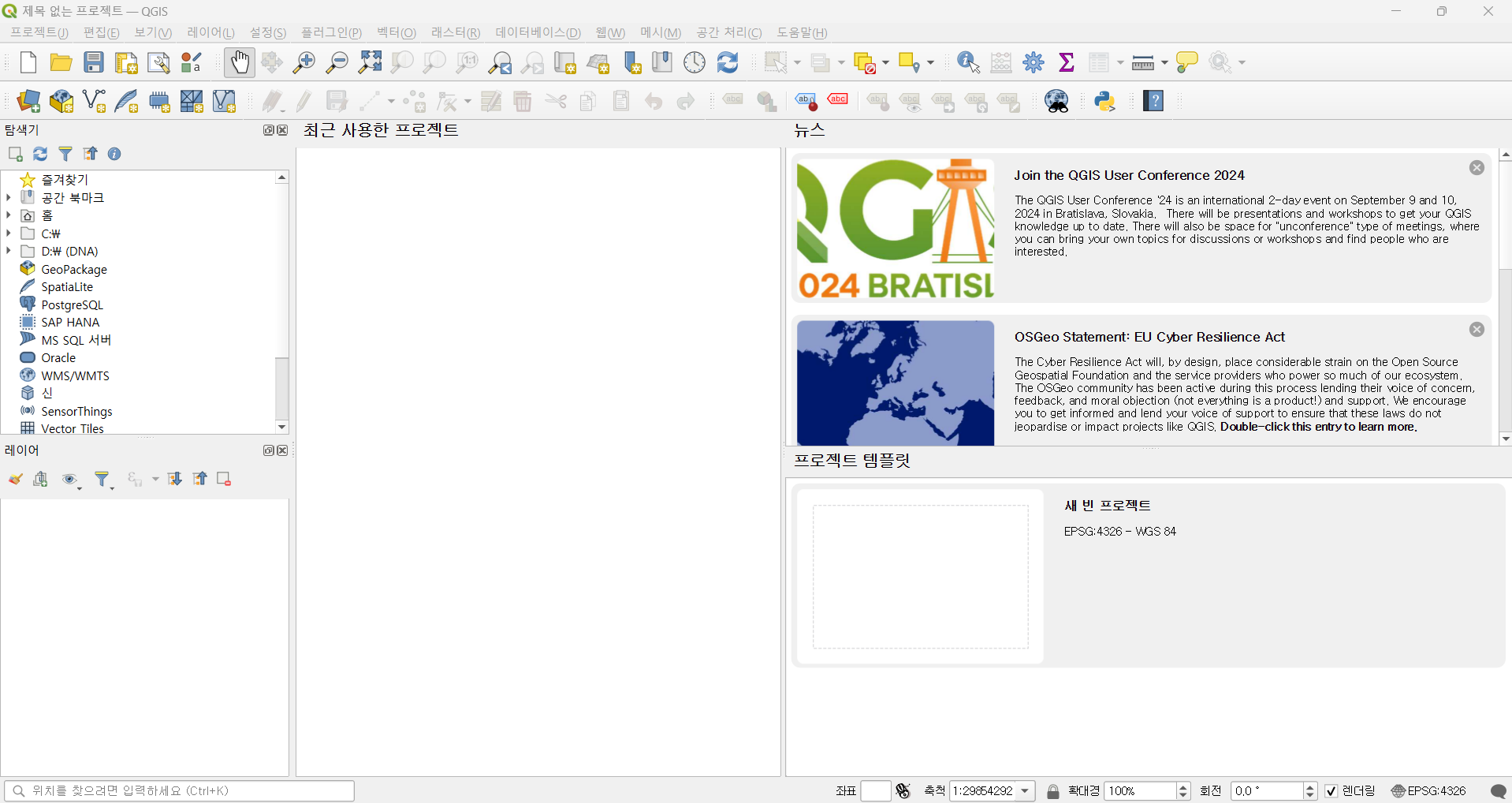Expand the 홈 tree node
Screen dimensions: 1512x803
coord(9,215)
